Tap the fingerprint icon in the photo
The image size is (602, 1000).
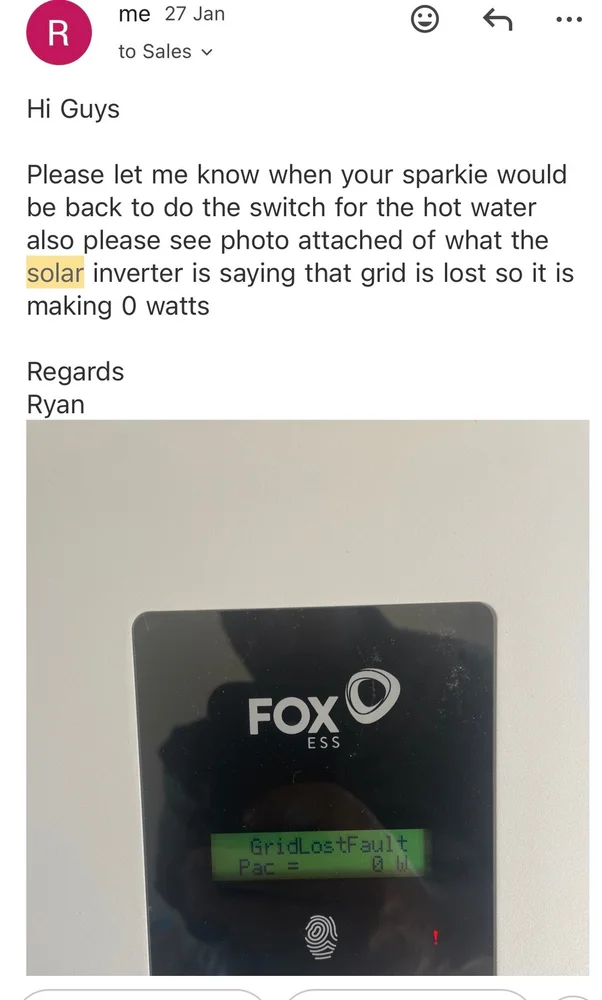point(323,938)
